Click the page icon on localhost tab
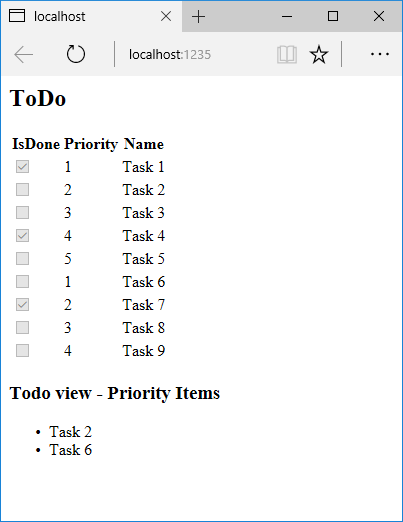 point(17,16)
